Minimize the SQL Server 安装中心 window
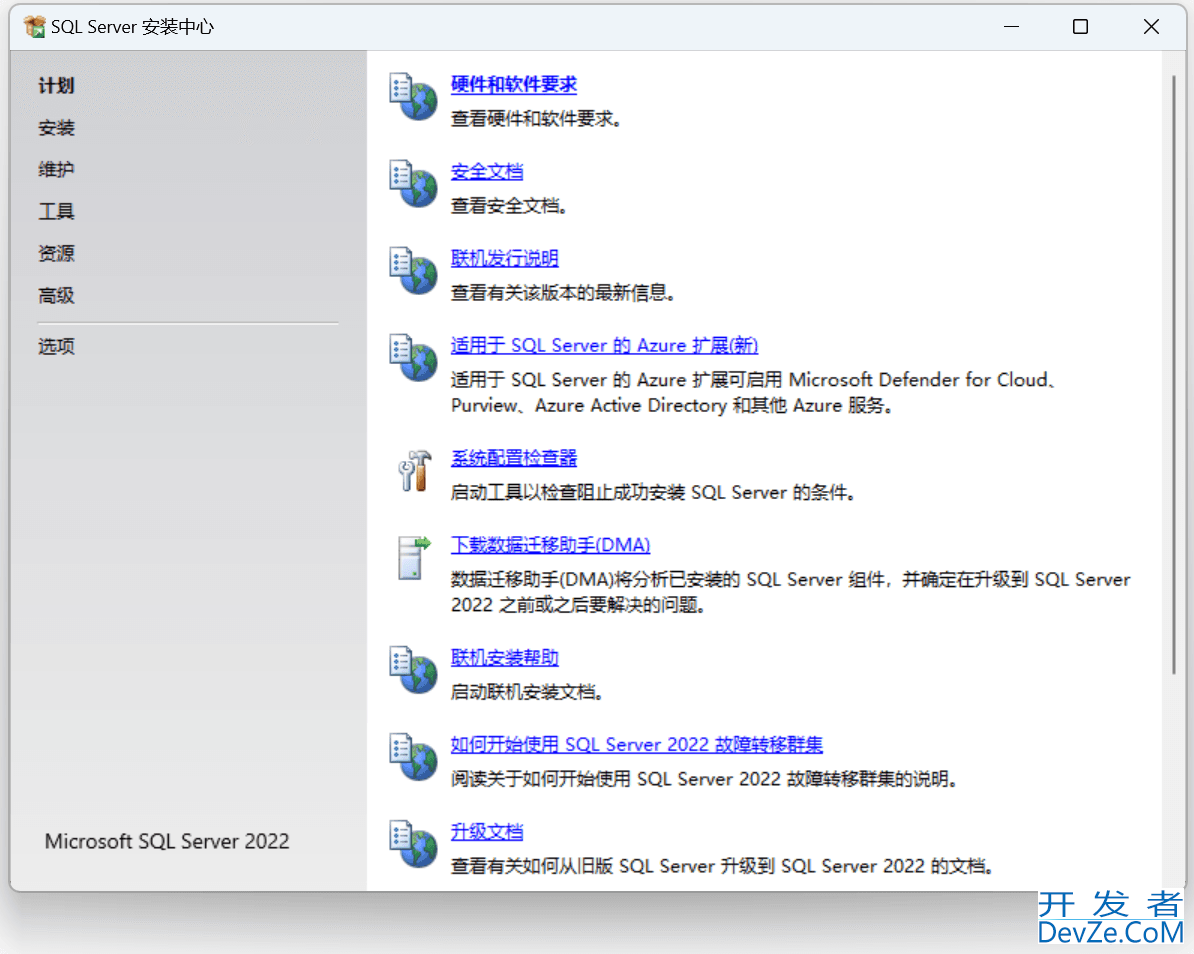 coord(1011,27)
